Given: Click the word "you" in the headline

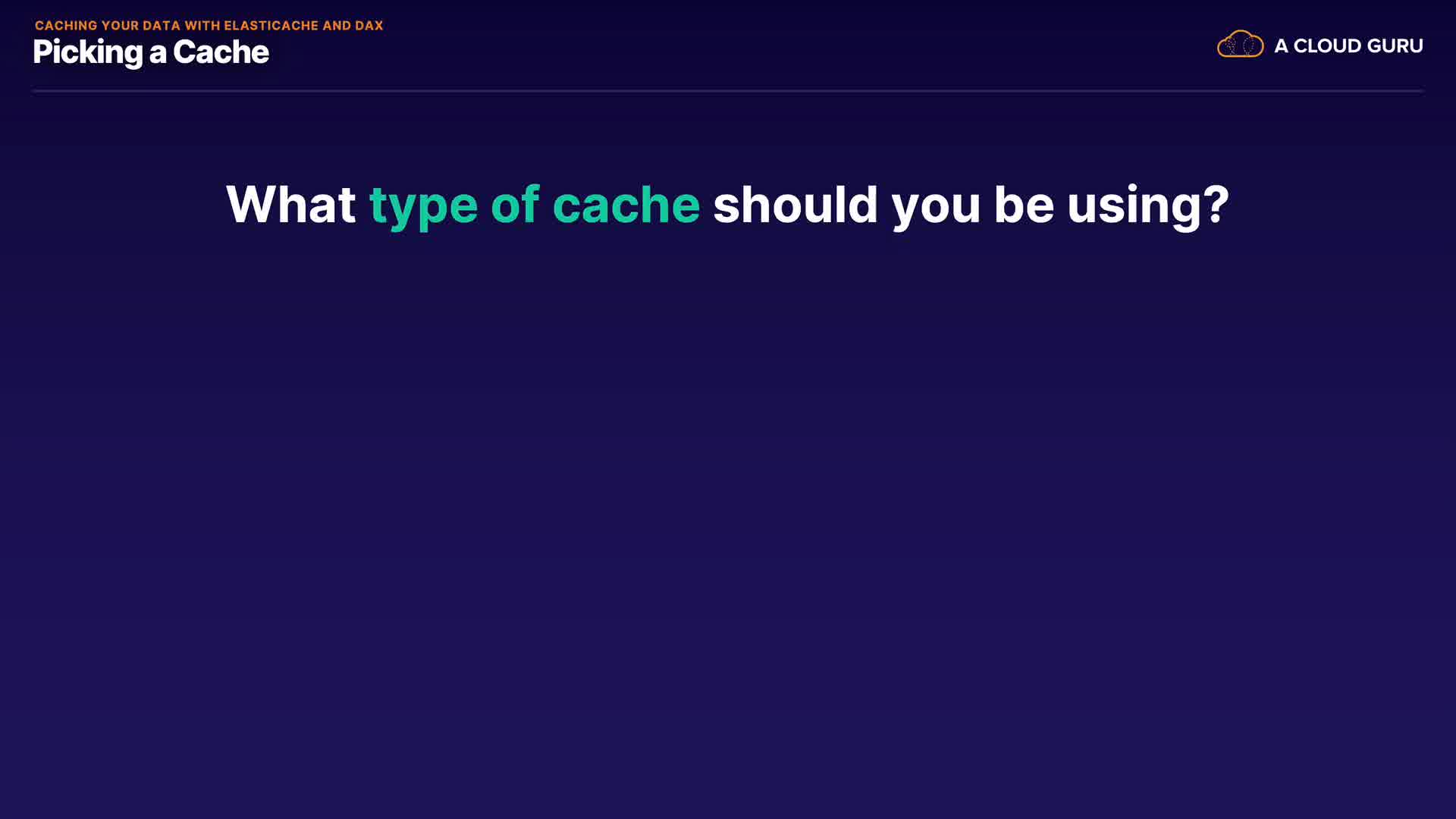Looking at the screenshot, I should click(936, 206).
